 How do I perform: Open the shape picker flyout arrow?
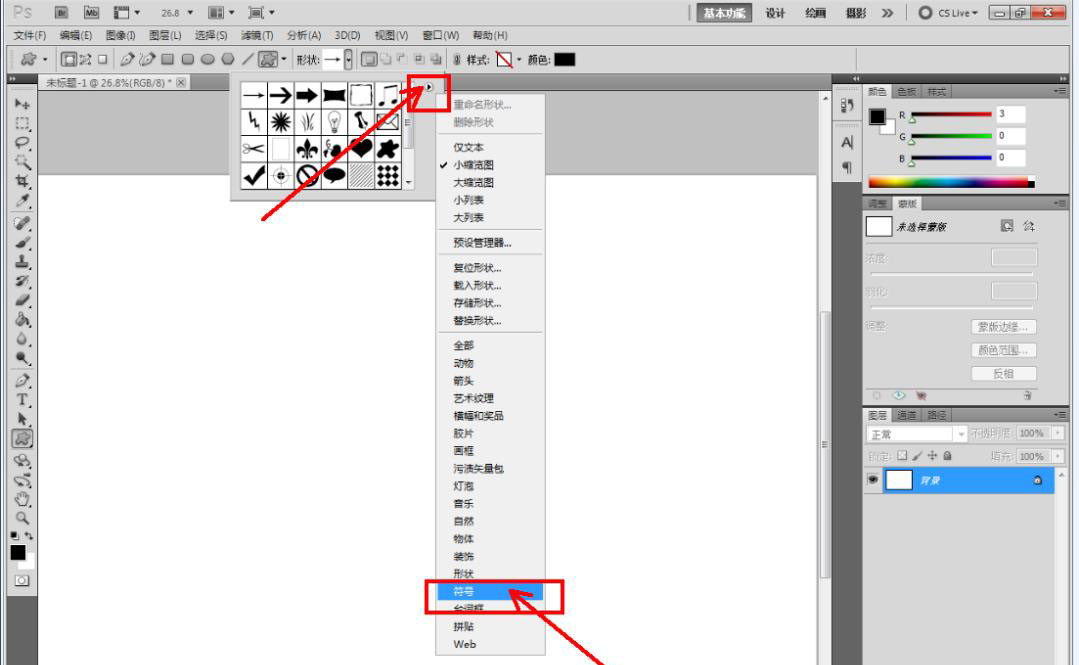[428, 87]
